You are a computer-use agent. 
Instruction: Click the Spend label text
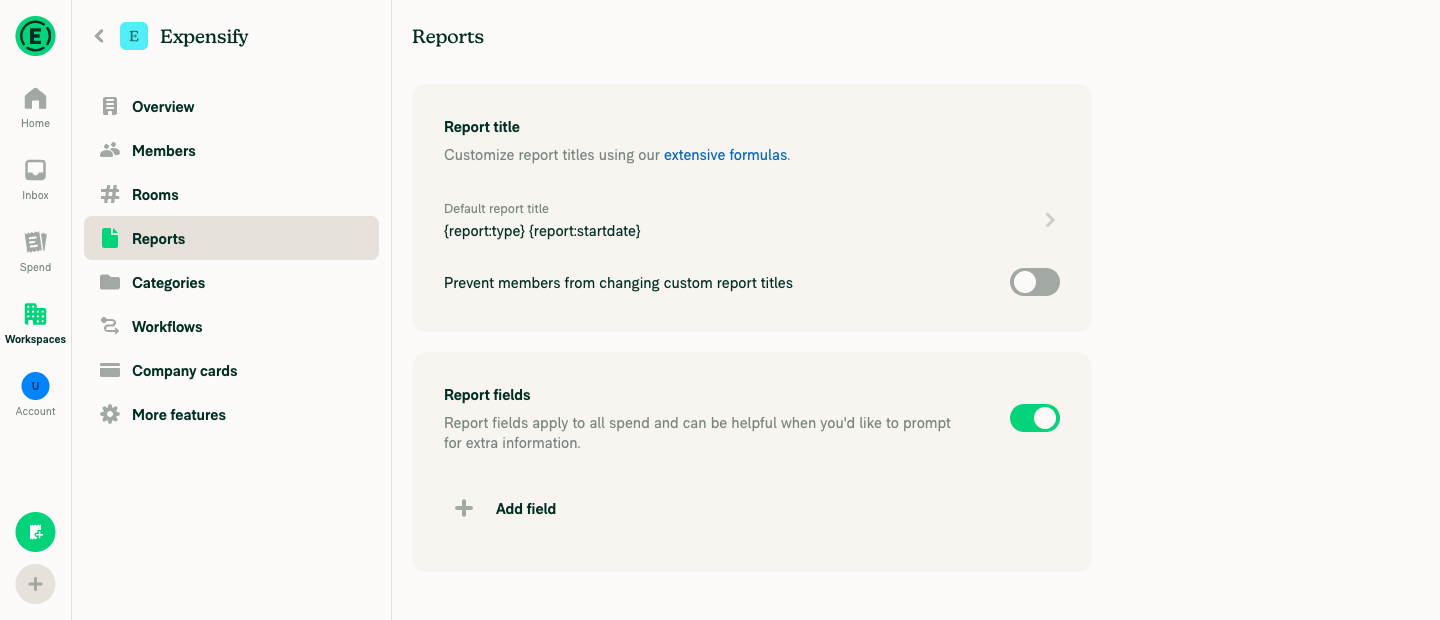pos(35,267)
